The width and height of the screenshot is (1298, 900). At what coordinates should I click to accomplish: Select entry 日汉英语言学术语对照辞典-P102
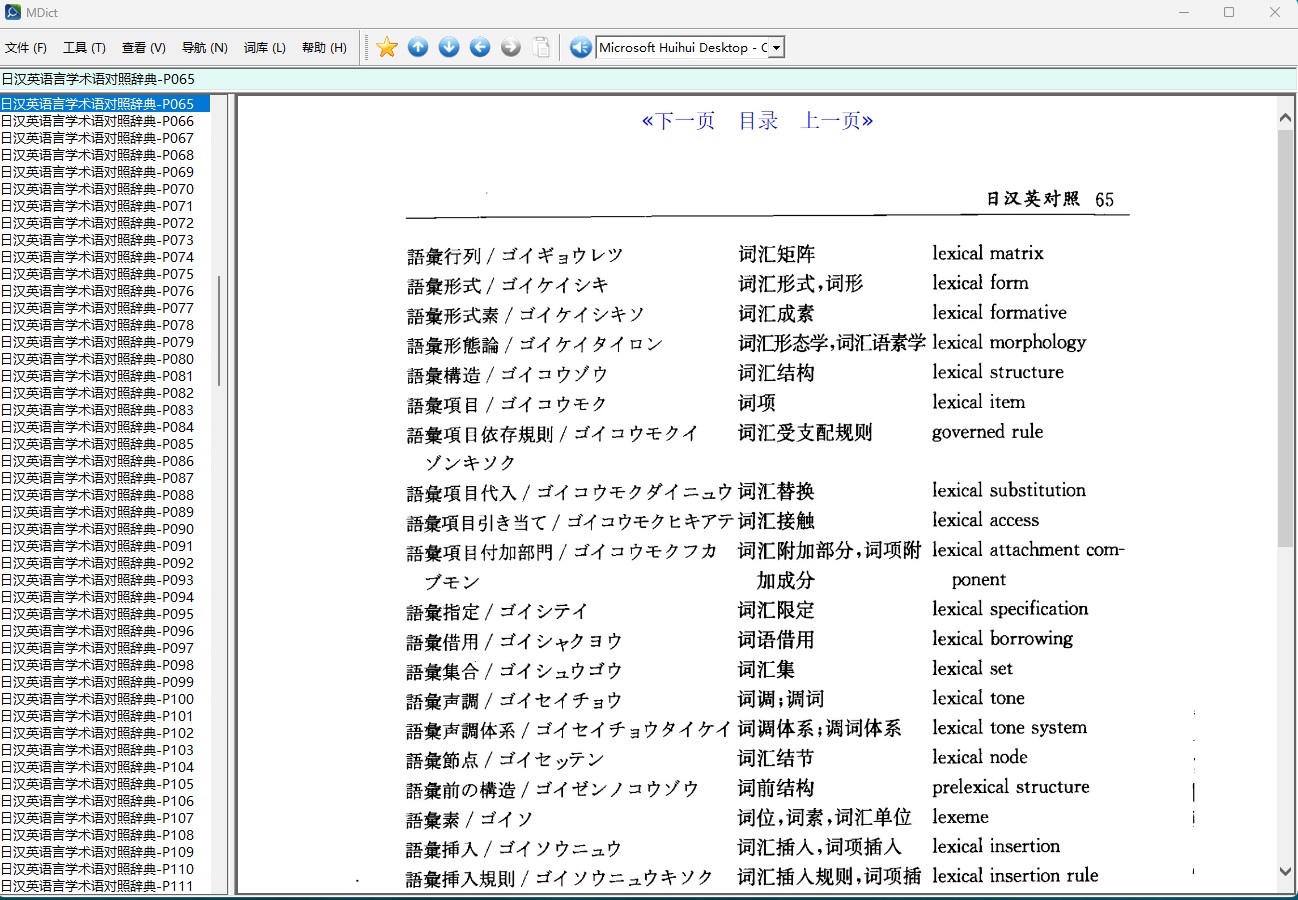(104, 733)
